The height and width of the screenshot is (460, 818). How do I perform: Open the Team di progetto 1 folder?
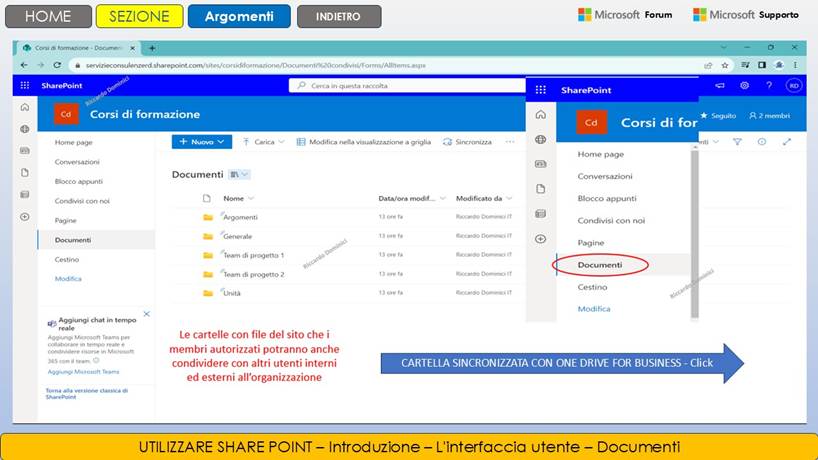(x=254, y=255)
